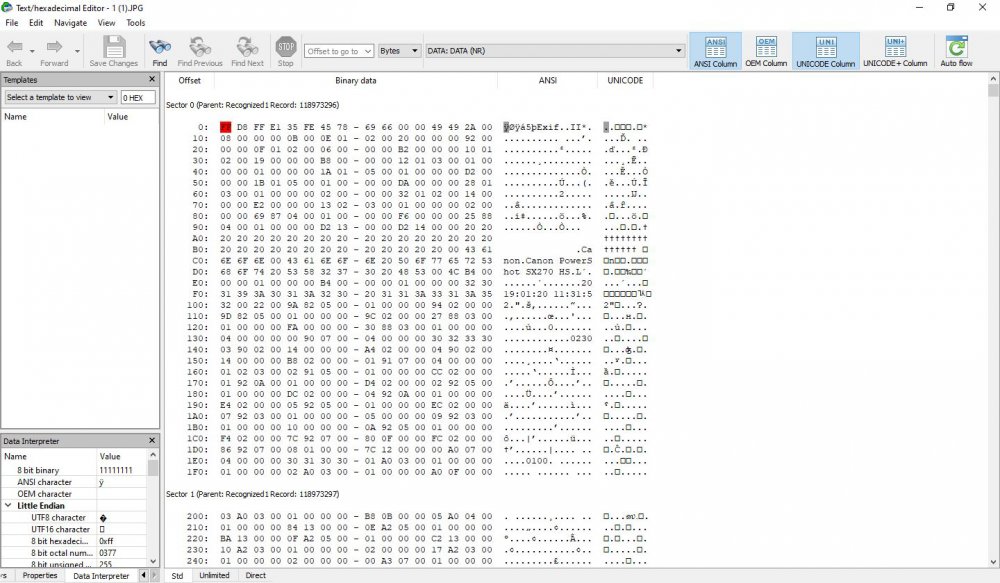Switch to the Properties tab

click(x=40, y=575)
